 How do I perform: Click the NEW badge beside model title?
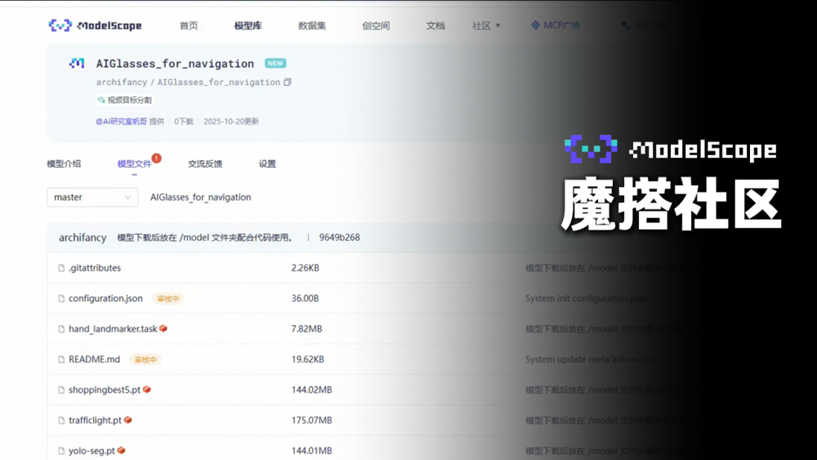click(x=275, y=63)
